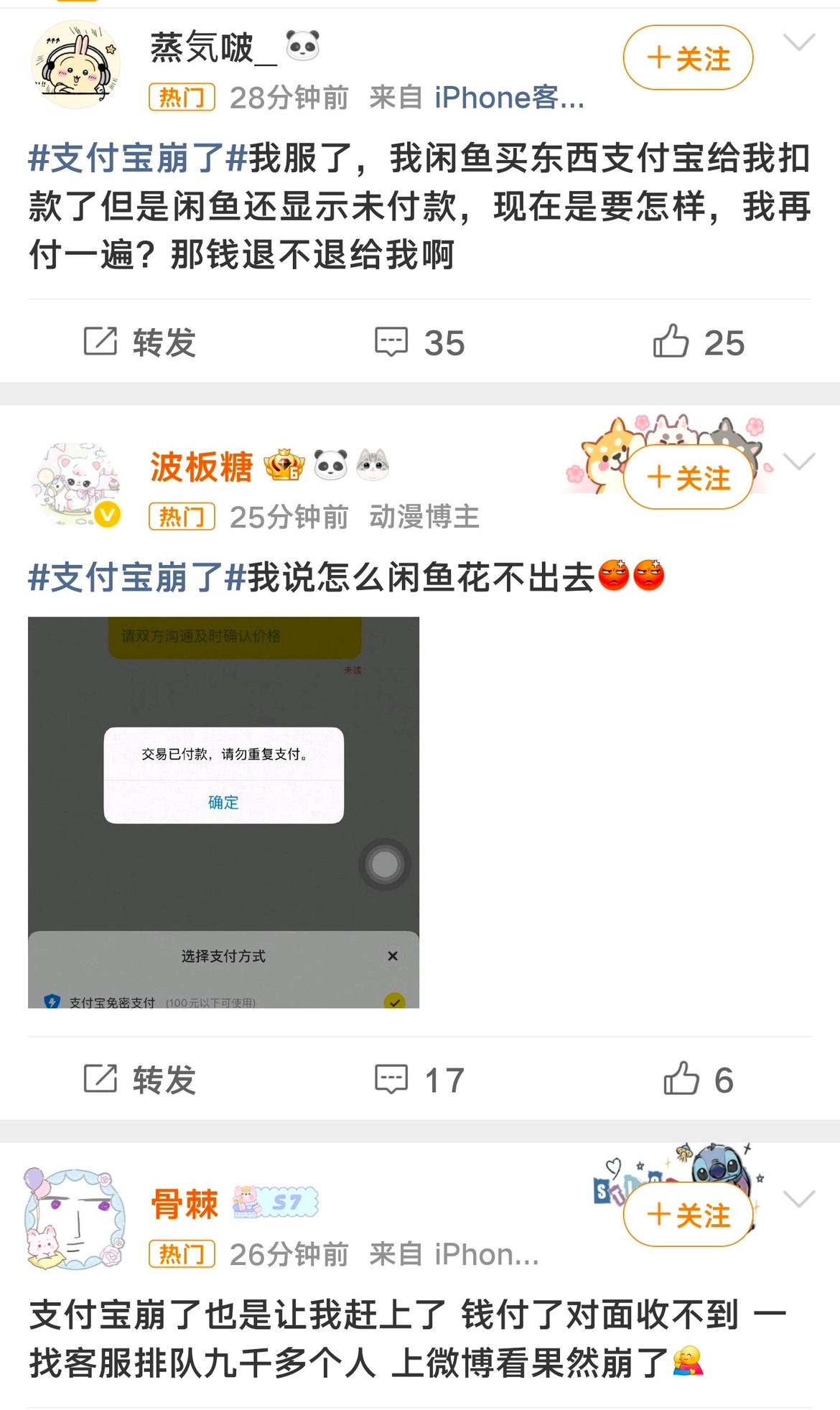Tap the repost icon on 波板糖 post
The height and width of the screenshot is (1410, 840).
(x=101, y=1078)
